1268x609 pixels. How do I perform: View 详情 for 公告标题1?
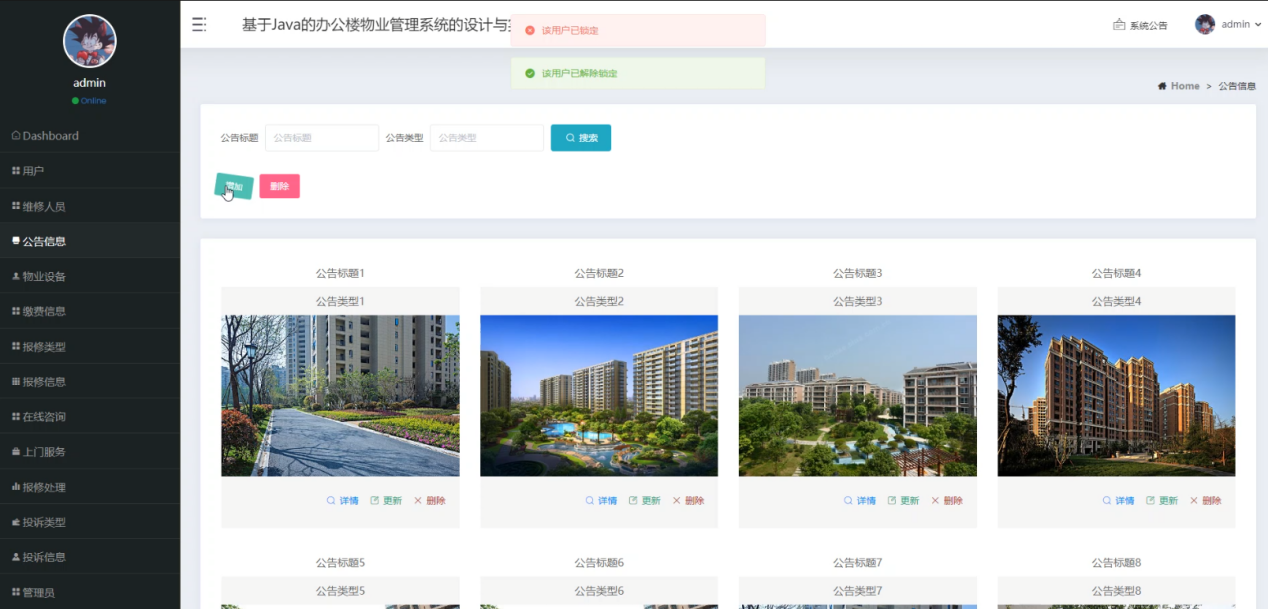point(342,501)
